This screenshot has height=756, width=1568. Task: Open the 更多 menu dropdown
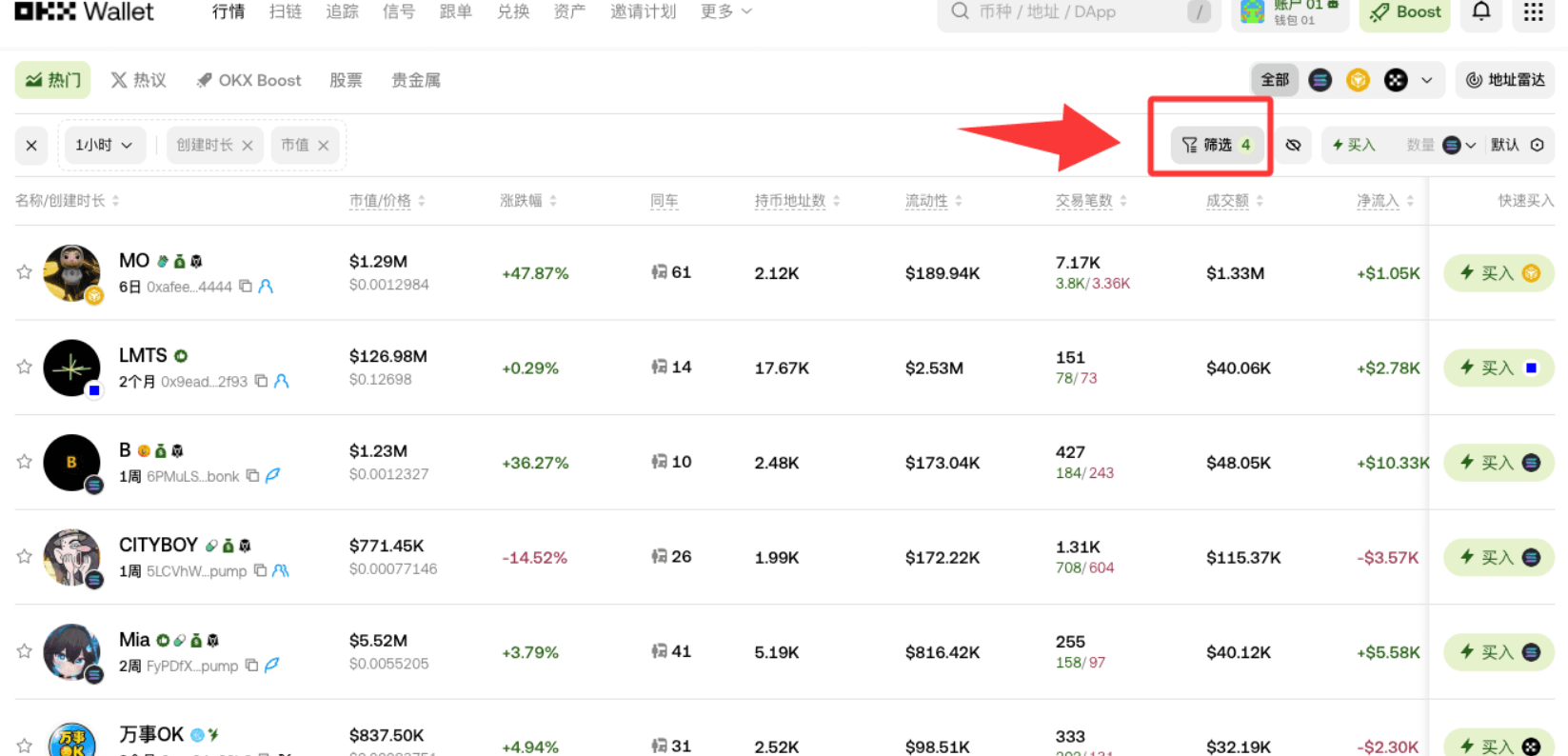[725, 11]
